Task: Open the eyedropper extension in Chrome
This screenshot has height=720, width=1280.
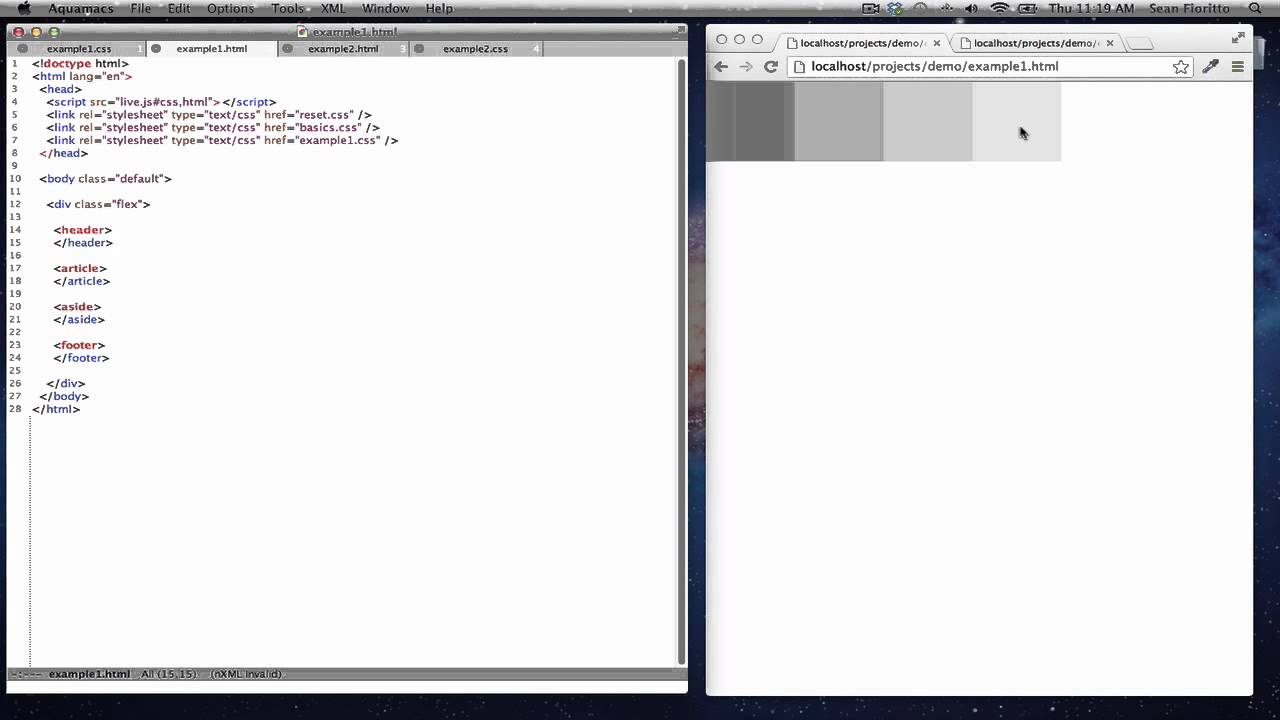Action: click(1211, 67)
